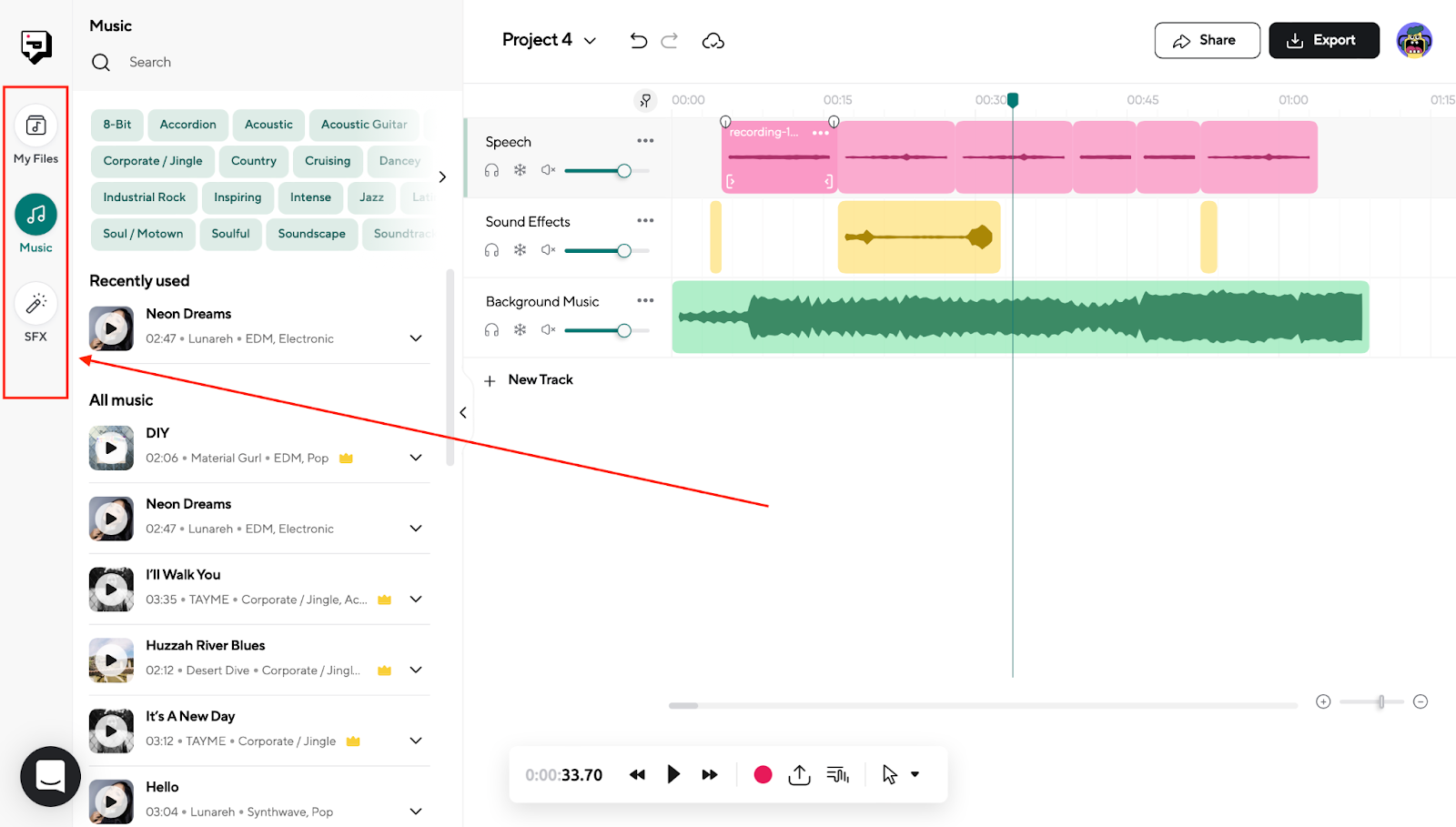Viewport: 1456px width, 827px height.
Task: Mute the Sound Effects track
Action: tap(548, 250)
